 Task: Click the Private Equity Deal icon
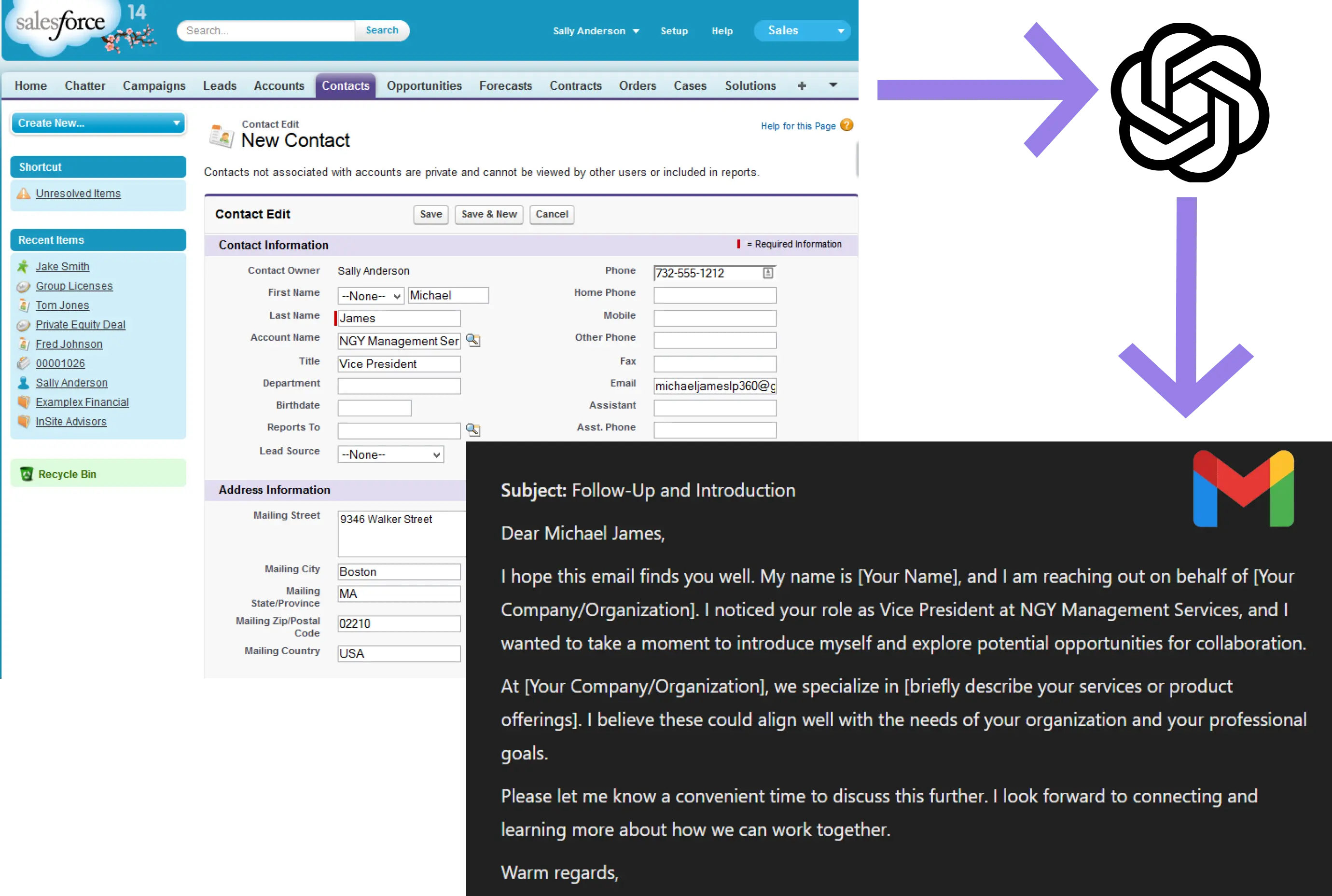pos(24,325)
